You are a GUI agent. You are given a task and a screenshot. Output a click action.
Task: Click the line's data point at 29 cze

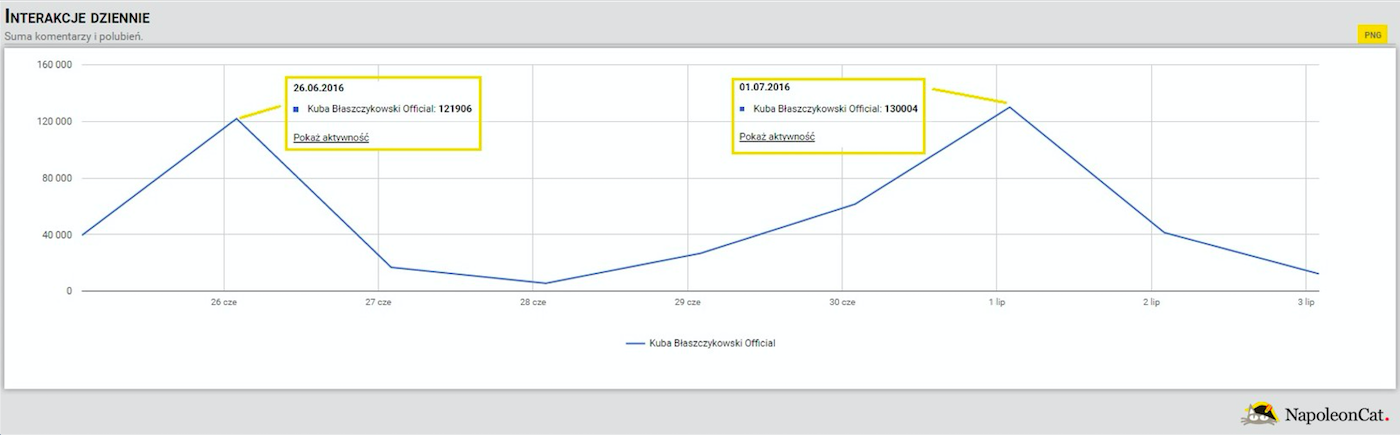tap(700, 253)
